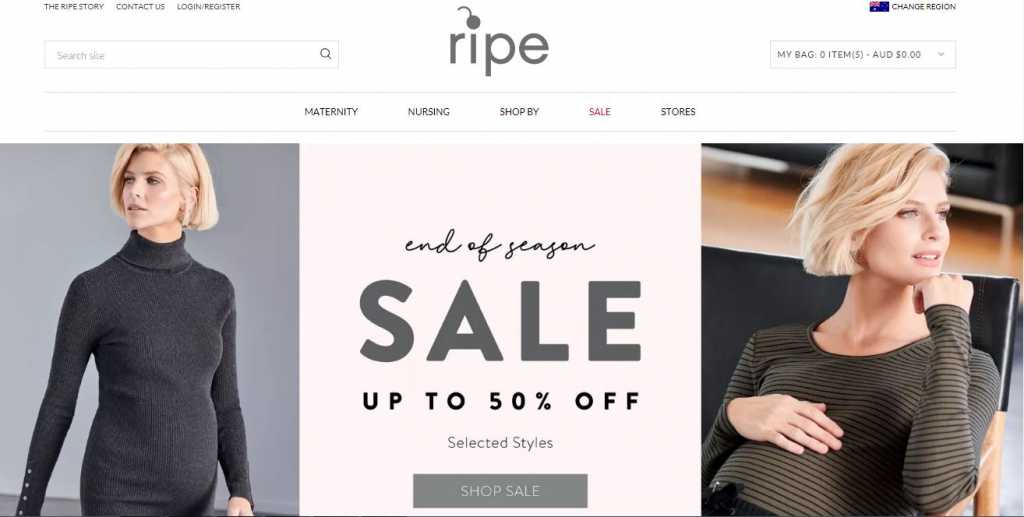Click the black turtleneck dress photo
The height and width of the screenshot is (517, 1024).
[150, 330]
